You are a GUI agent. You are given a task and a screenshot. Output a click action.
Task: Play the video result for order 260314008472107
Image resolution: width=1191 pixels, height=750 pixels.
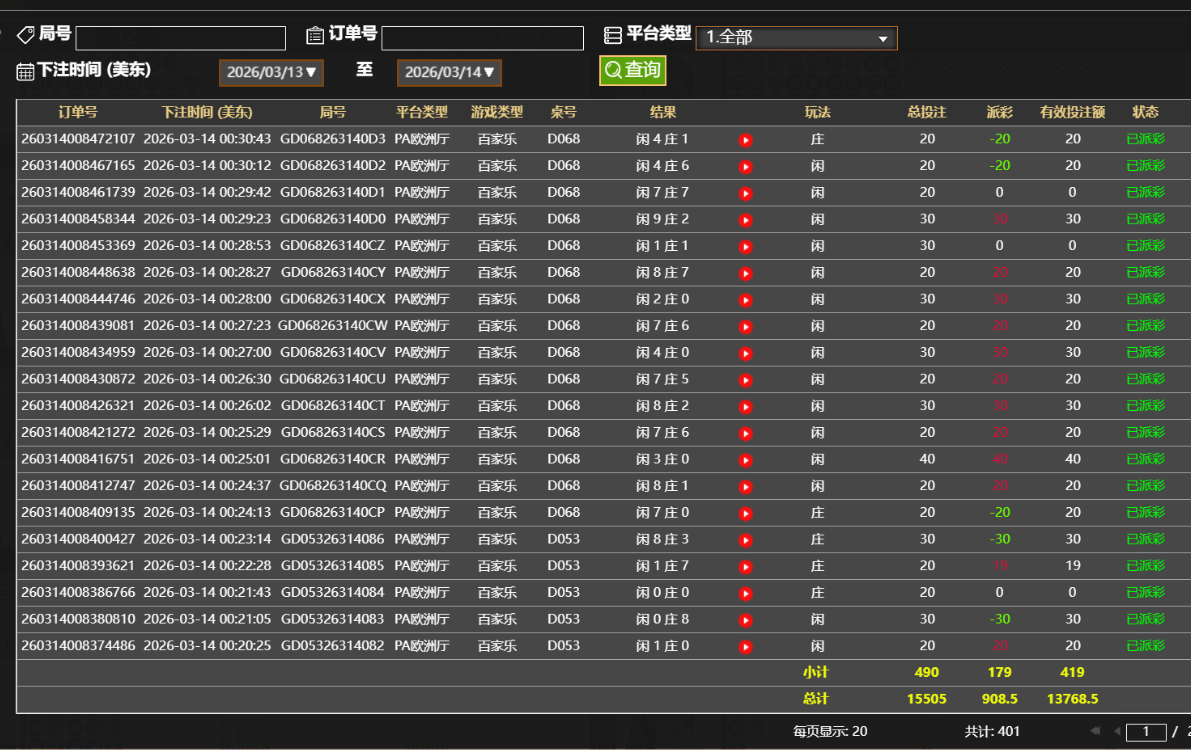point(745,139)
